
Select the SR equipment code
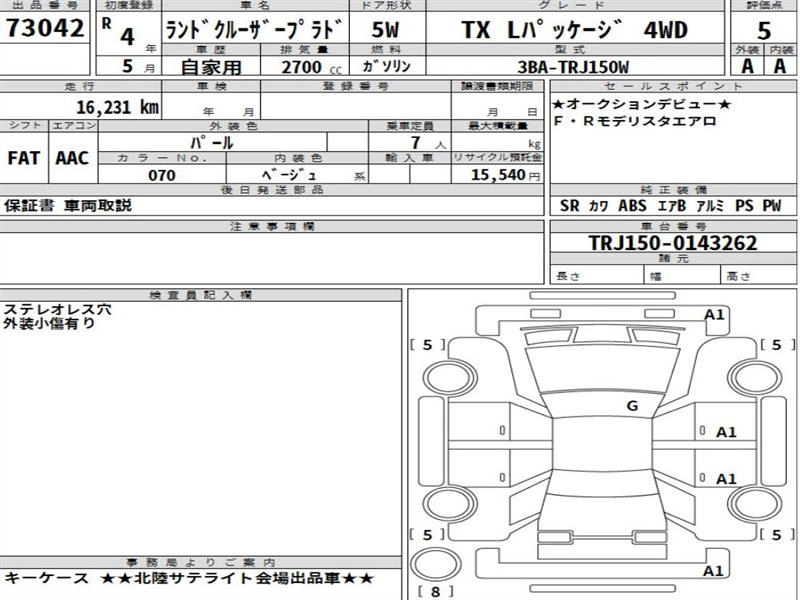click(569, 206)
